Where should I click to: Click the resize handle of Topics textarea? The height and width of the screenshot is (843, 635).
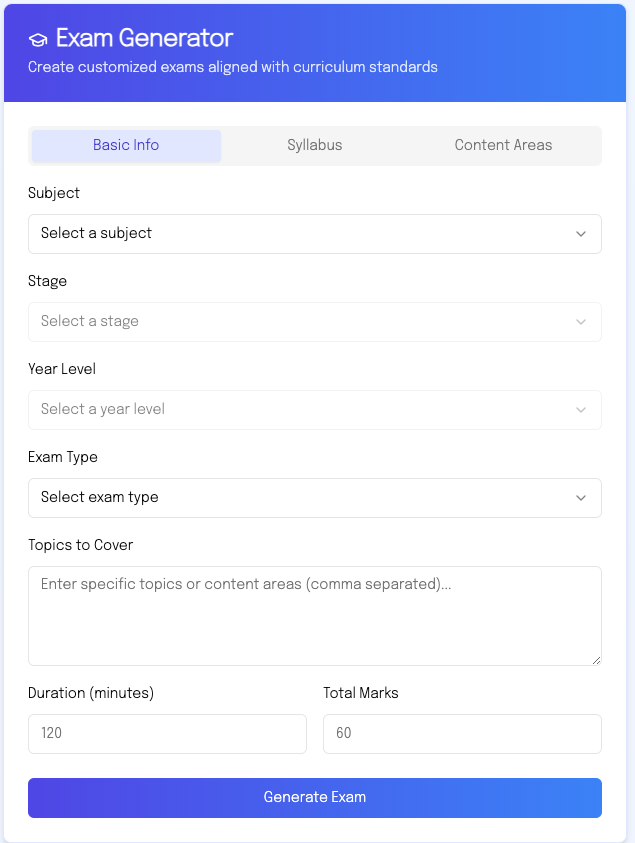tap(596, 660)
